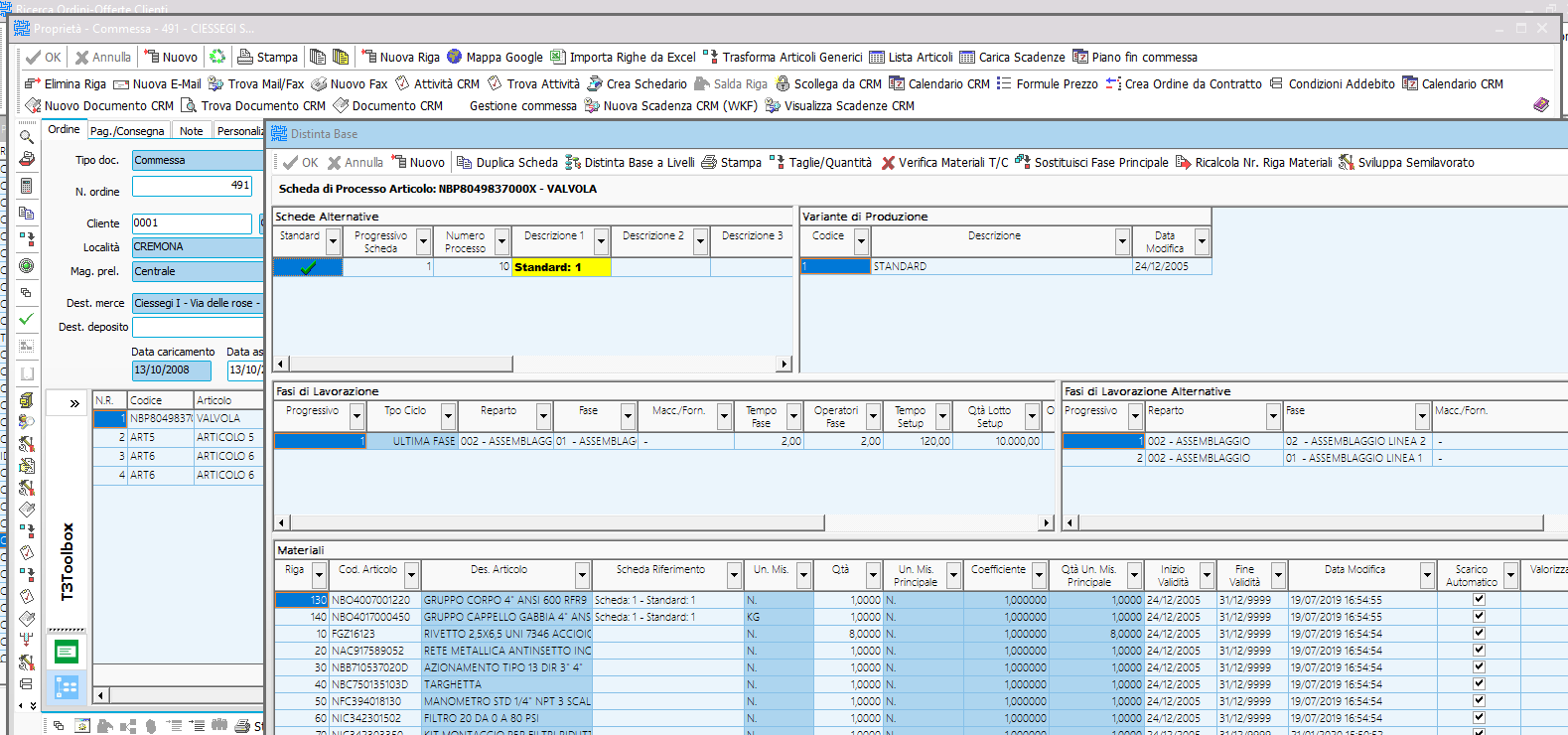The width and height of the screenshot is (1568, 735).
Task: Open Attività CRM
Action: tap(437, 83)
